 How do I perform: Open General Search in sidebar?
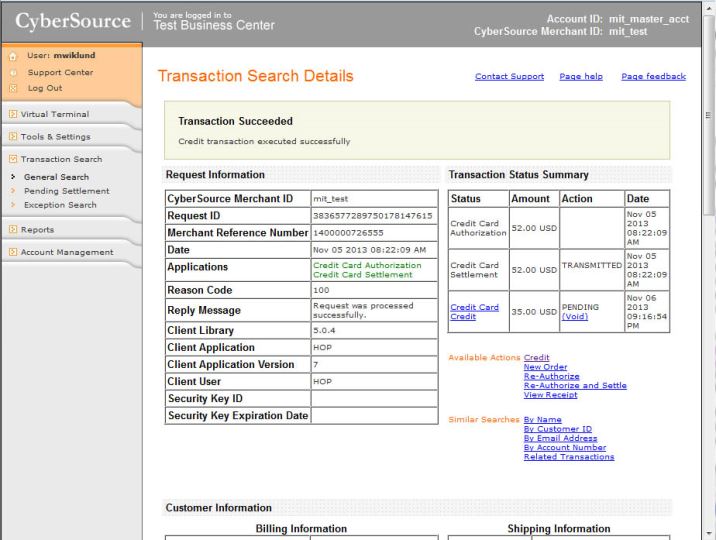(x=56, y=177)
